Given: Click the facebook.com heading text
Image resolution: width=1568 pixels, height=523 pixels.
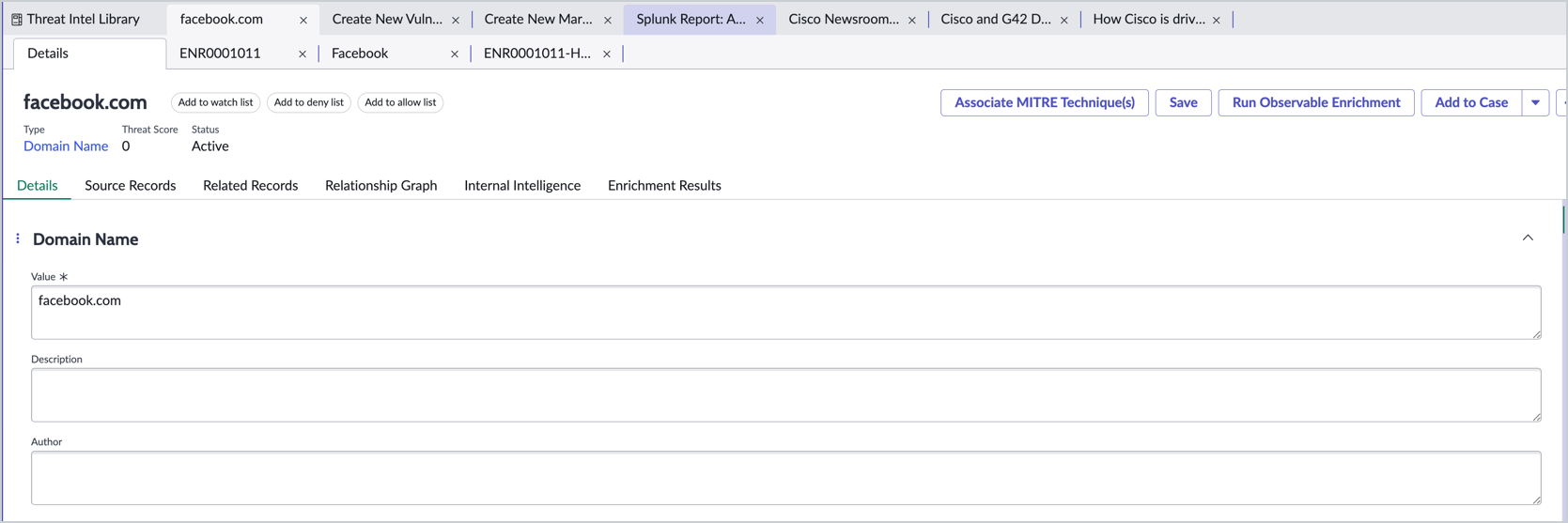Looking at the screenshot, I should tap(85, 102).
